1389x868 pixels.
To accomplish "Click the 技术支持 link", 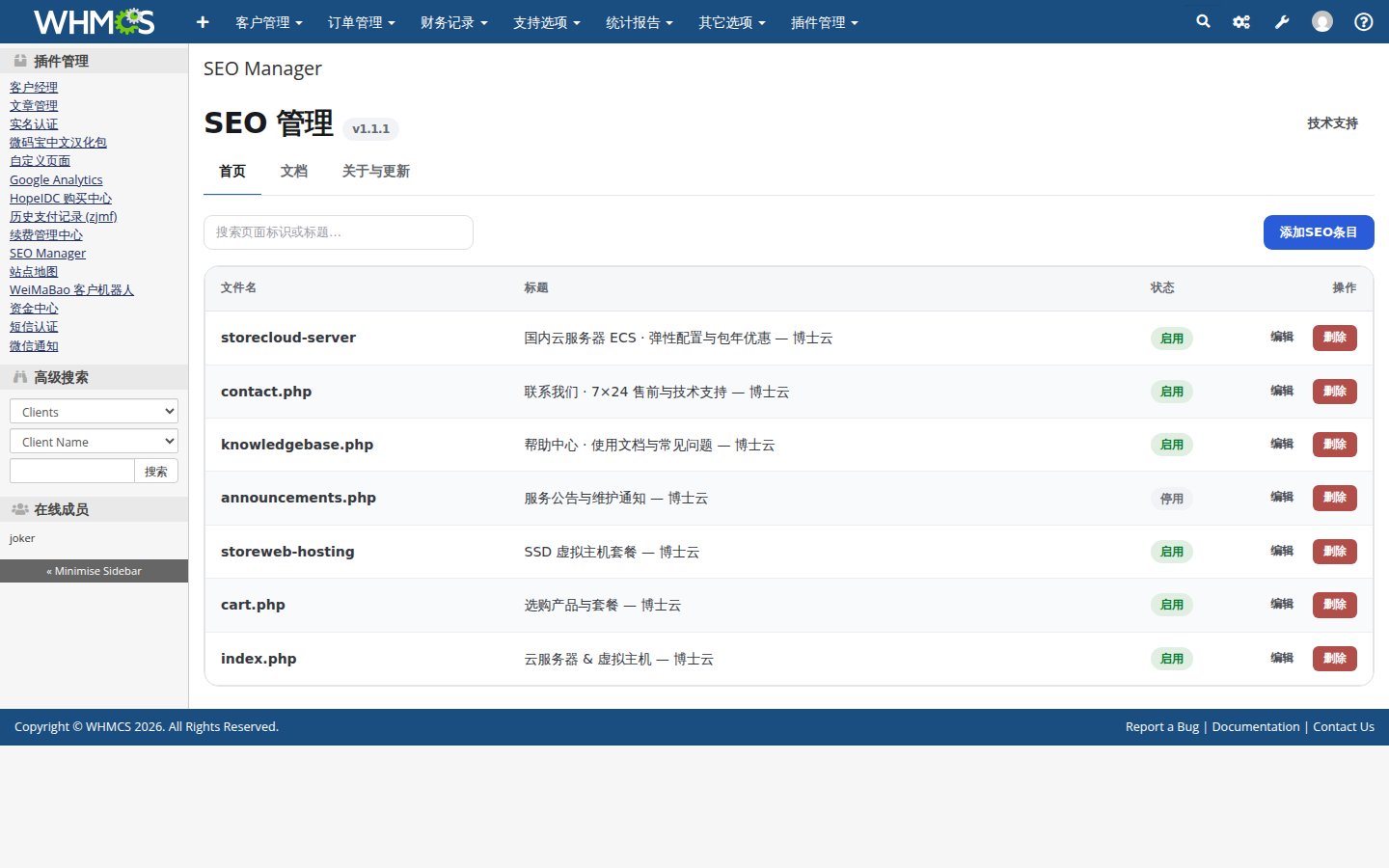I will (1332, 123).
